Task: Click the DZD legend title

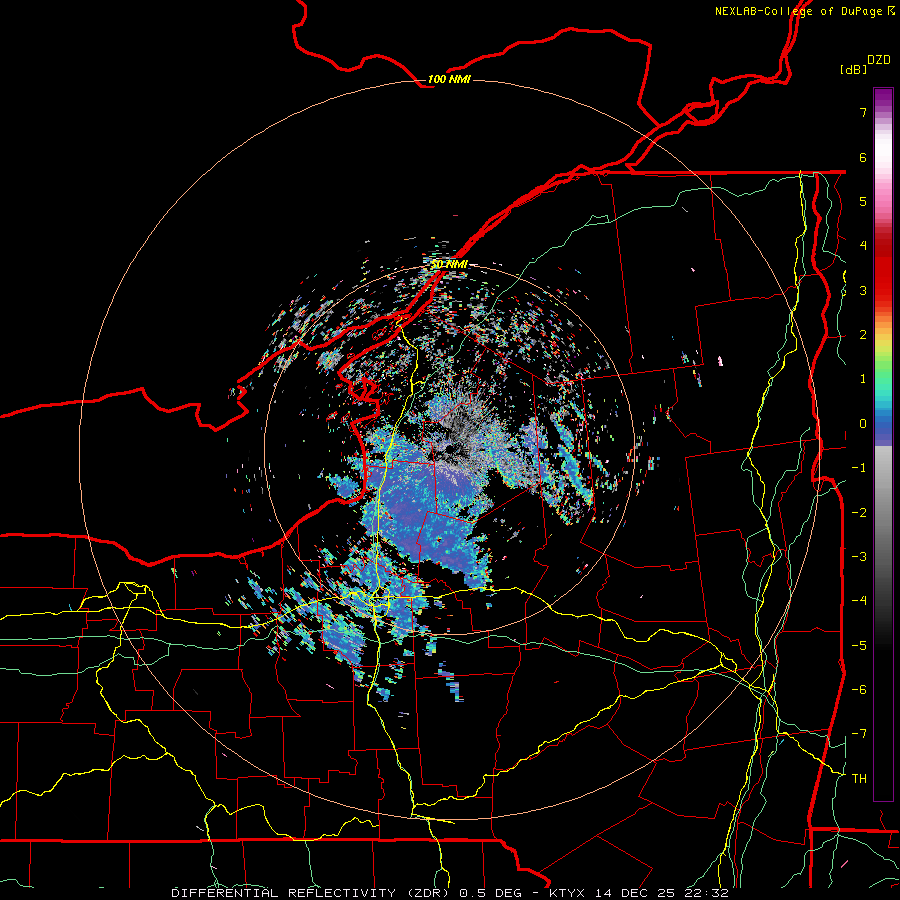Action: (879, 60)
